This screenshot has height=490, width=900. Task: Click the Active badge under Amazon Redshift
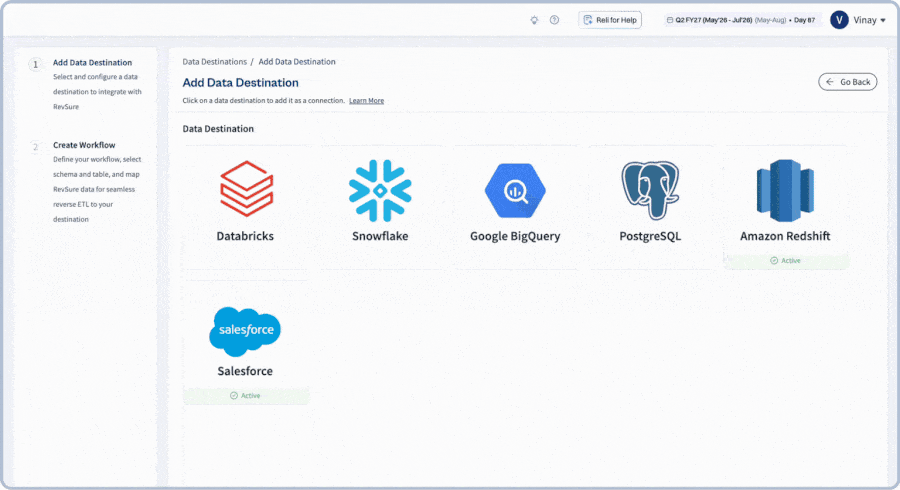[786, 260]
